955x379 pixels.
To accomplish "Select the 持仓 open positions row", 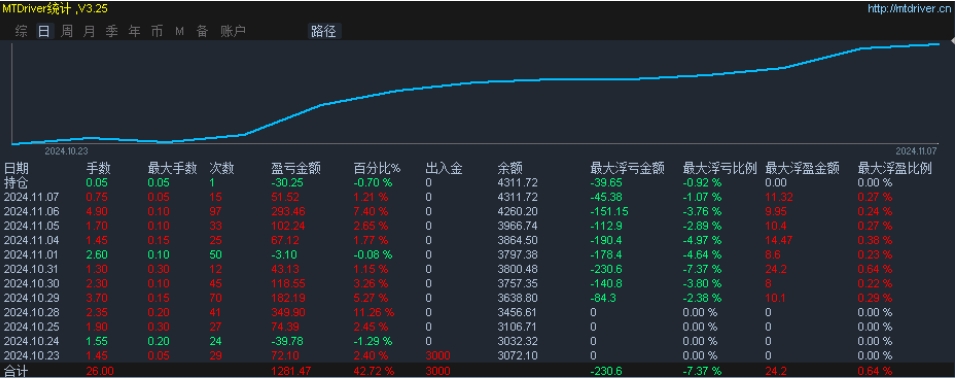I will tap(478, 182).
